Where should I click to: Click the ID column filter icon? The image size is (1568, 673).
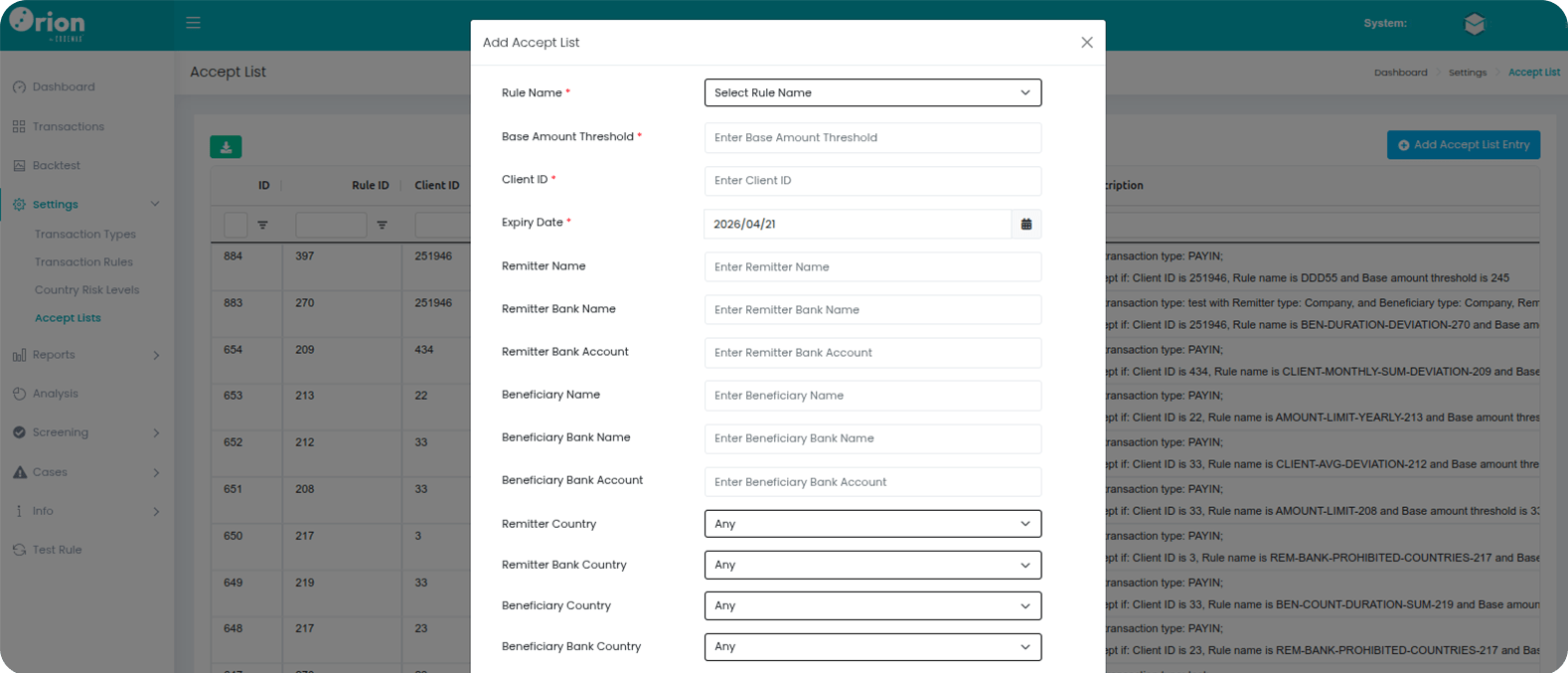point(262,226)
